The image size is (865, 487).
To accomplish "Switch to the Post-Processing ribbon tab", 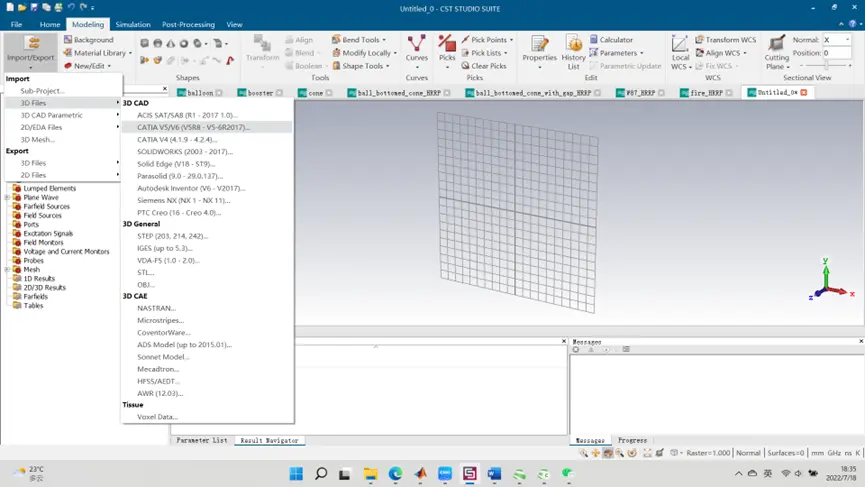I will [x=188, y=24].
